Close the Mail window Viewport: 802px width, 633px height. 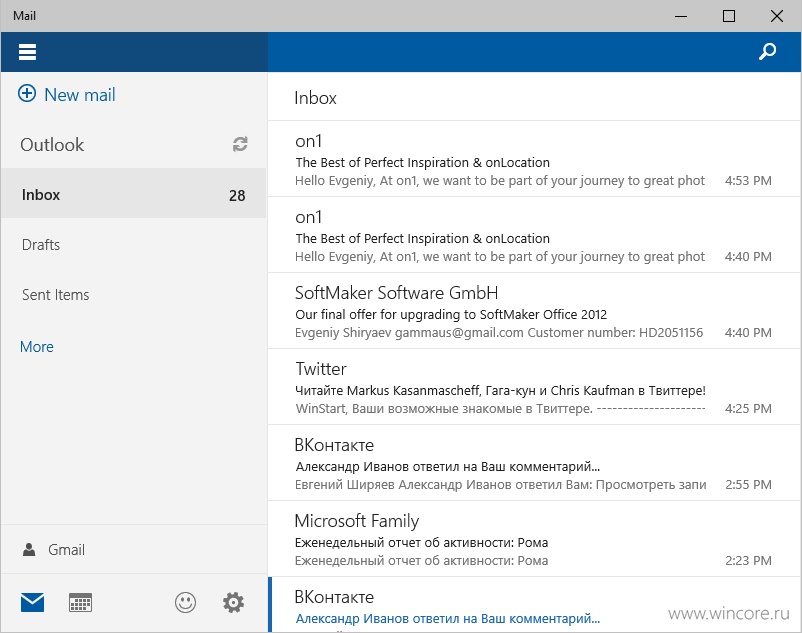777,16
